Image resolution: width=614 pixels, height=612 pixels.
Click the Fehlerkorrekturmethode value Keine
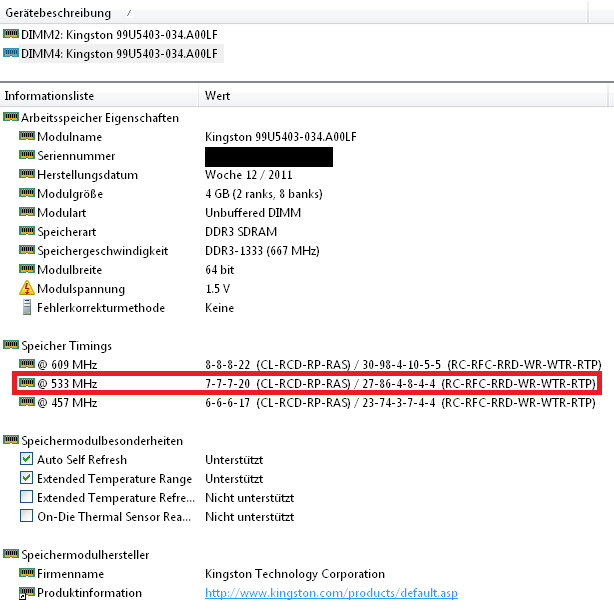tap(219, 308)
